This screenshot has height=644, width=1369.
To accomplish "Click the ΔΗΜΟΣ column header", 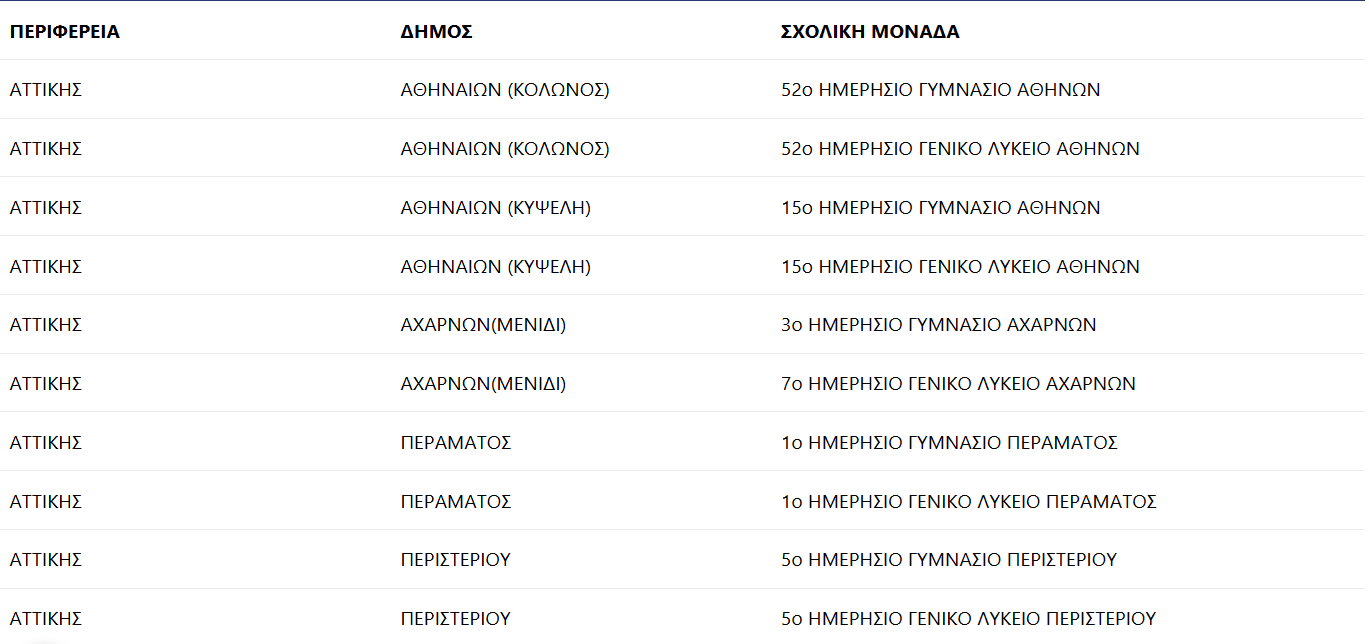I will coord(436,32).
